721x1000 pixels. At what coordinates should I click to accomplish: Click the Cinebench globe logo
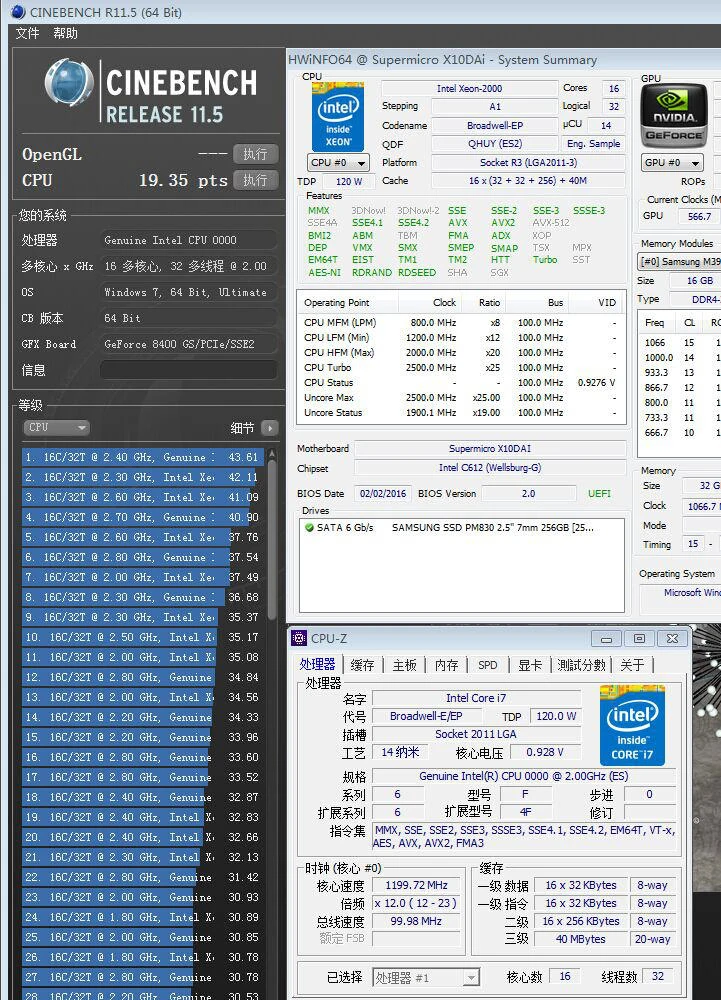tap(69, 82)
